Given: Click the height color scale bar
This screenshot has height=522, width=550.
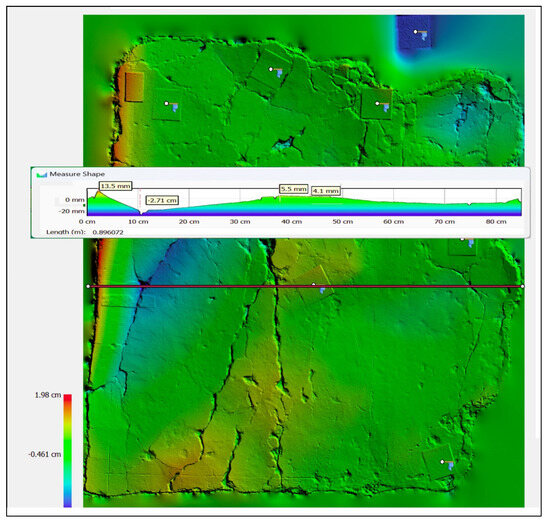Looking at the screenshot, I should pyautogui.click(x=68, y=451).
